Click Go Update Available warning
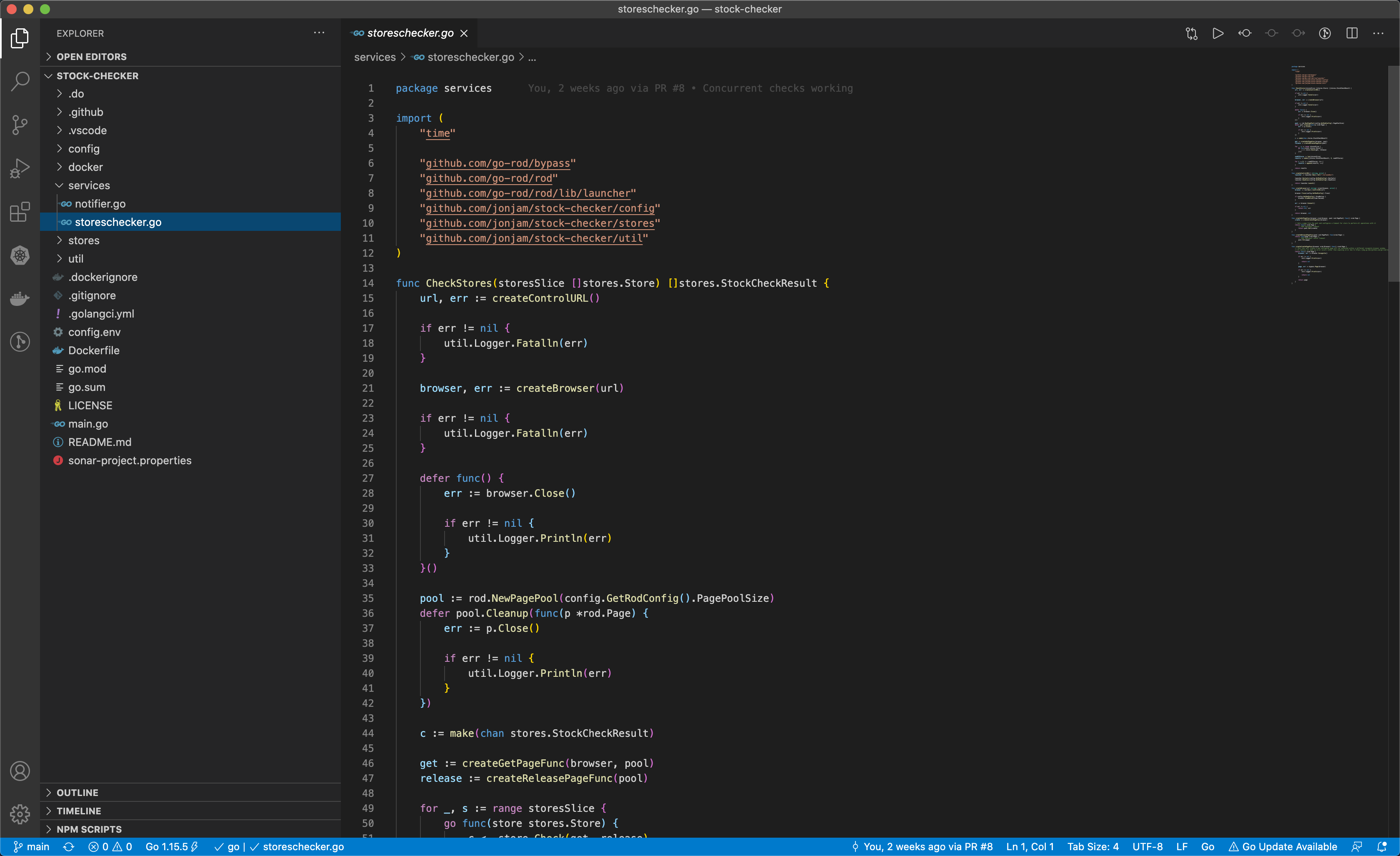Image resolution: width=1400 pixels, height=856 pixels. [x=1283, y=847]
